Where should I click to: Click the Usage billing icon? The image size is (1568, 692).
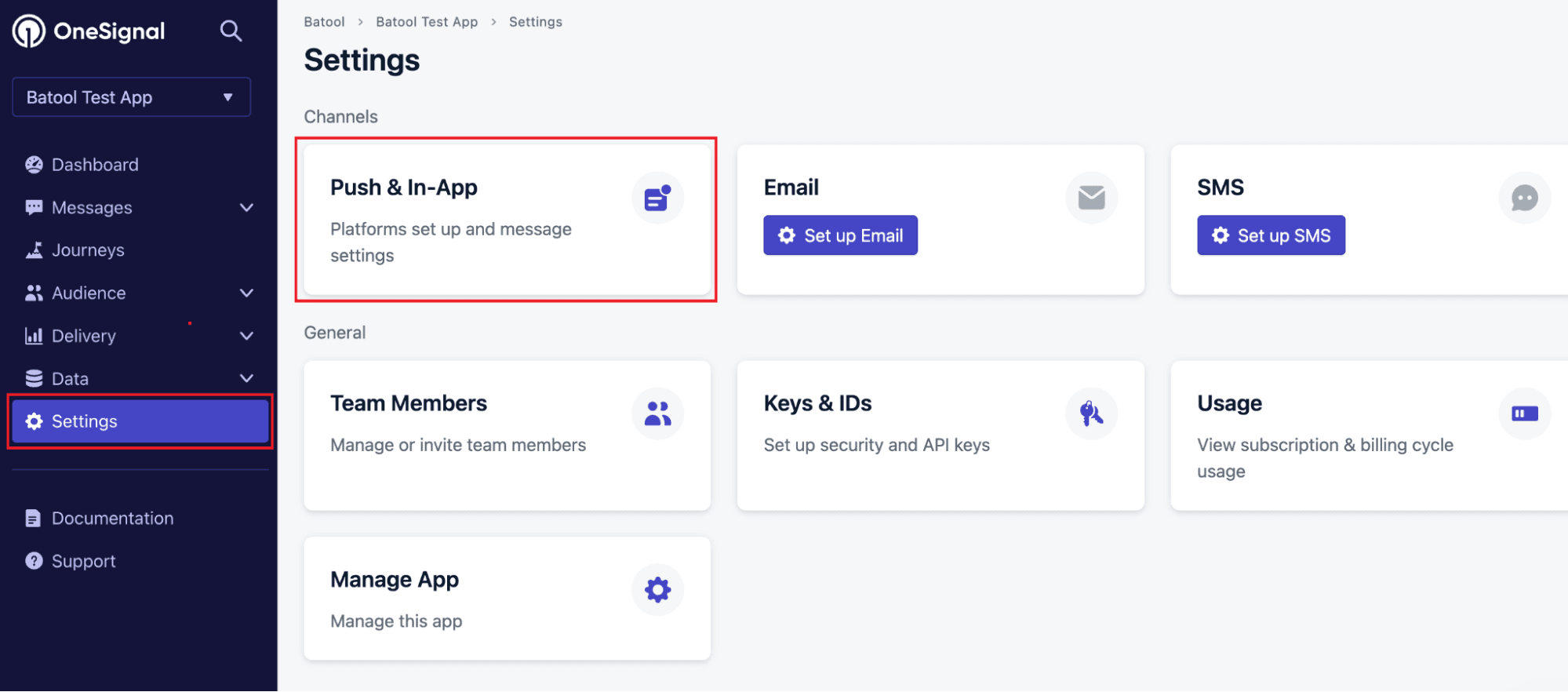pos(1523,413)
